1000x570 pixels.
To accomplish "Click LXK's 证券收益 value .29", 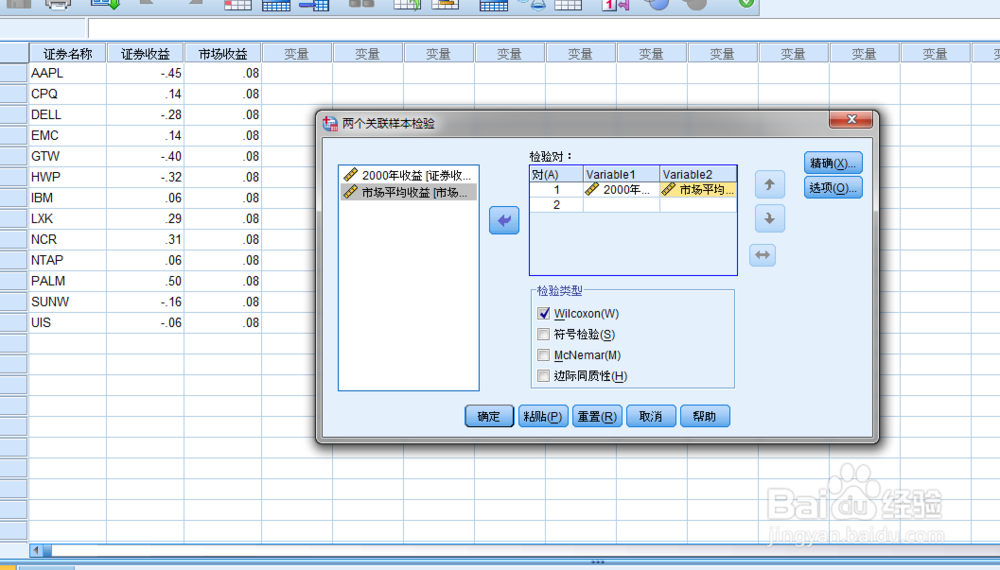I will 145,219.
